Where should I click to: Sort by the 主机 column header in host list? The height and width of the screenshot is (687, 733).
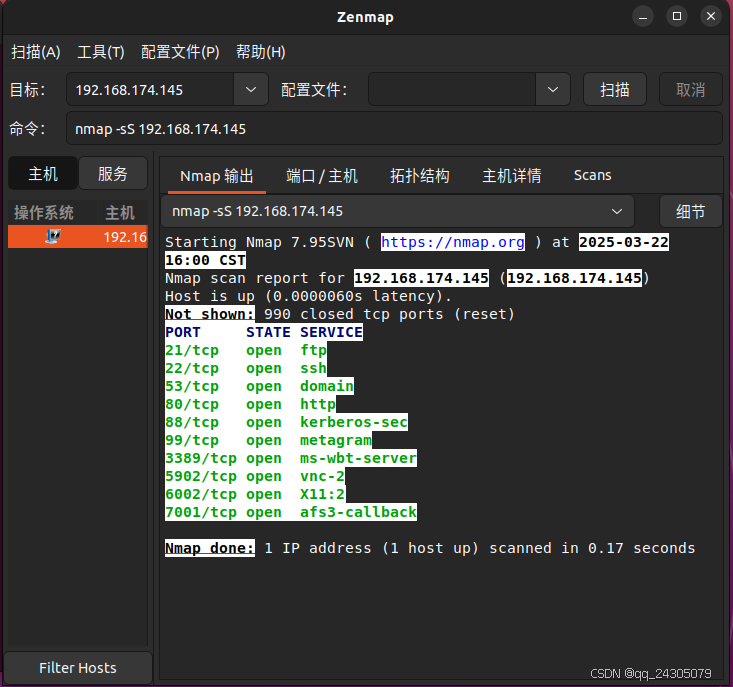[x=122, y=213]
